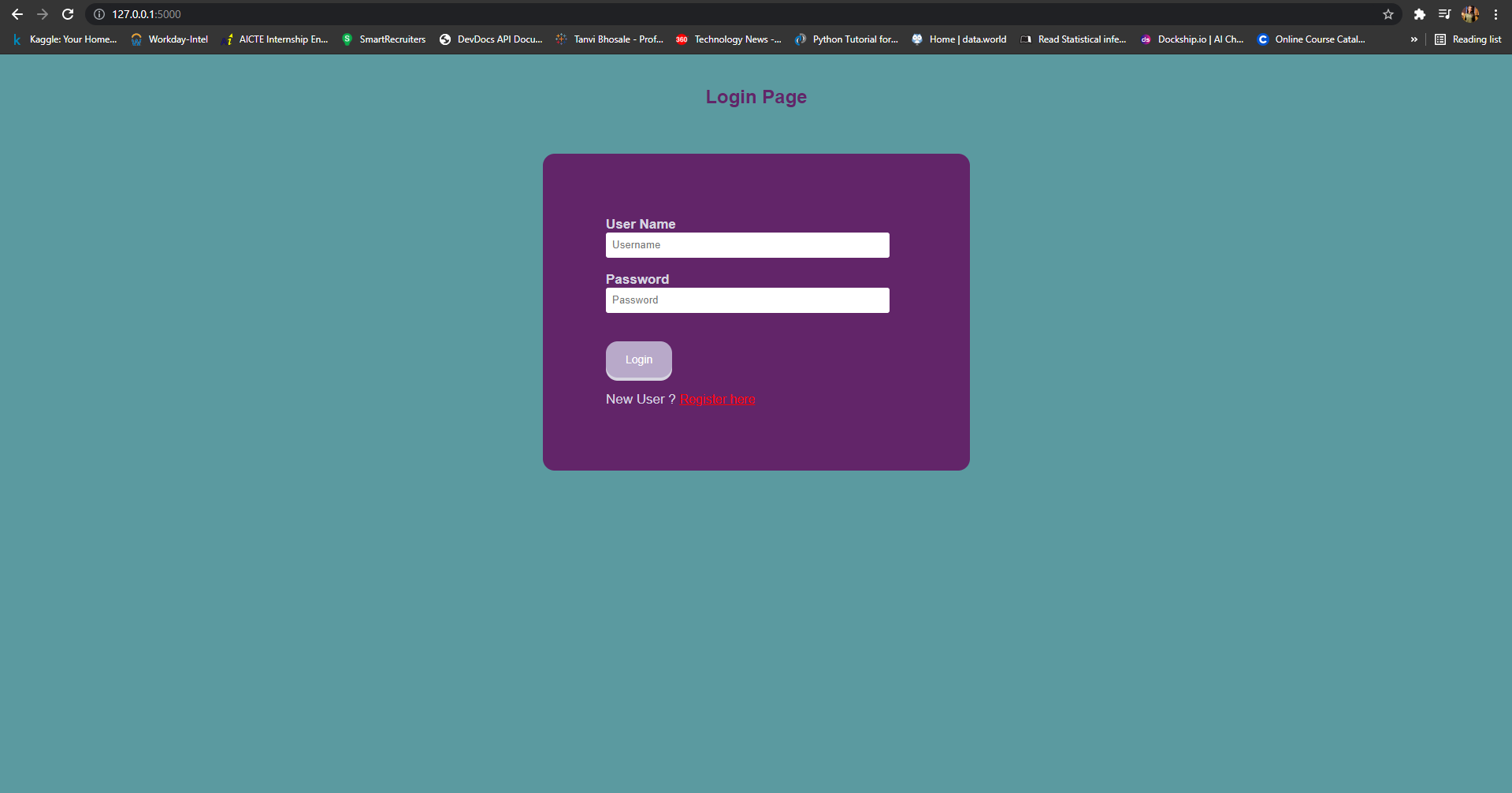Image resolution: width=1512 pixels, height=793 pixels.
Task: Open the SmartRecruiters bookmark
Action: pyautogui.click(x=384, y=39)
